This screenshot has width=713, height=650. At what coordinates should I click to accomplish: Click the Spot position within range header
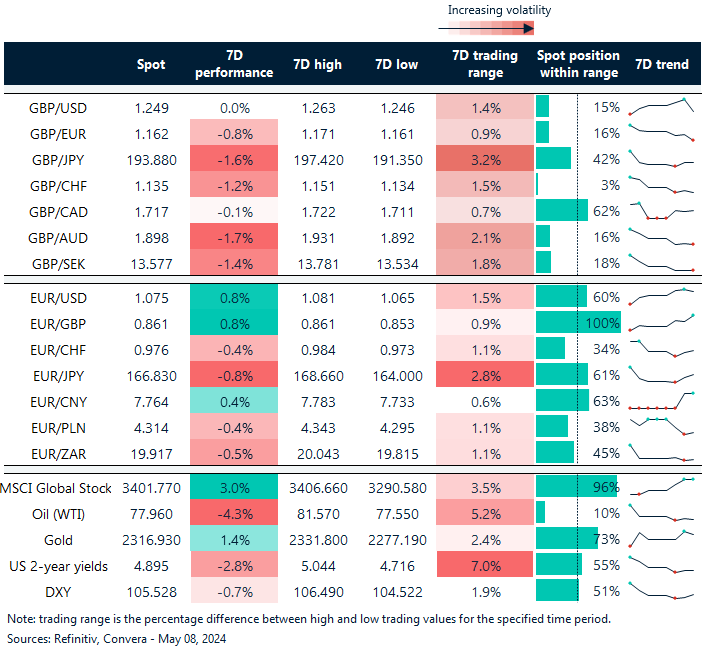pos(578,64)
